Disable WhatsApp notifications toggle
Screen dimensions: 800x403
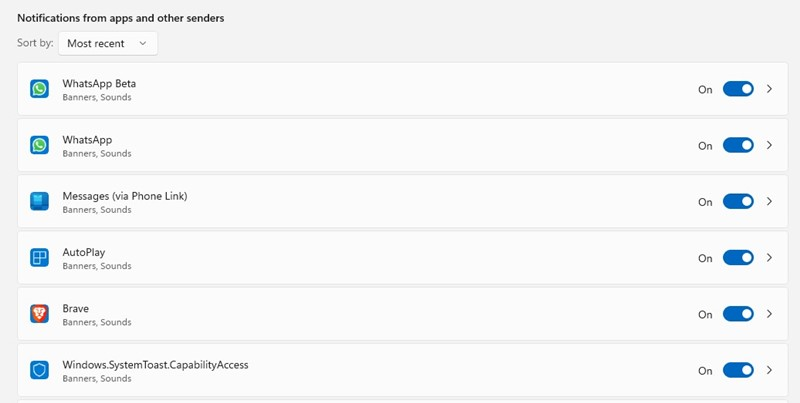(738, 145)
